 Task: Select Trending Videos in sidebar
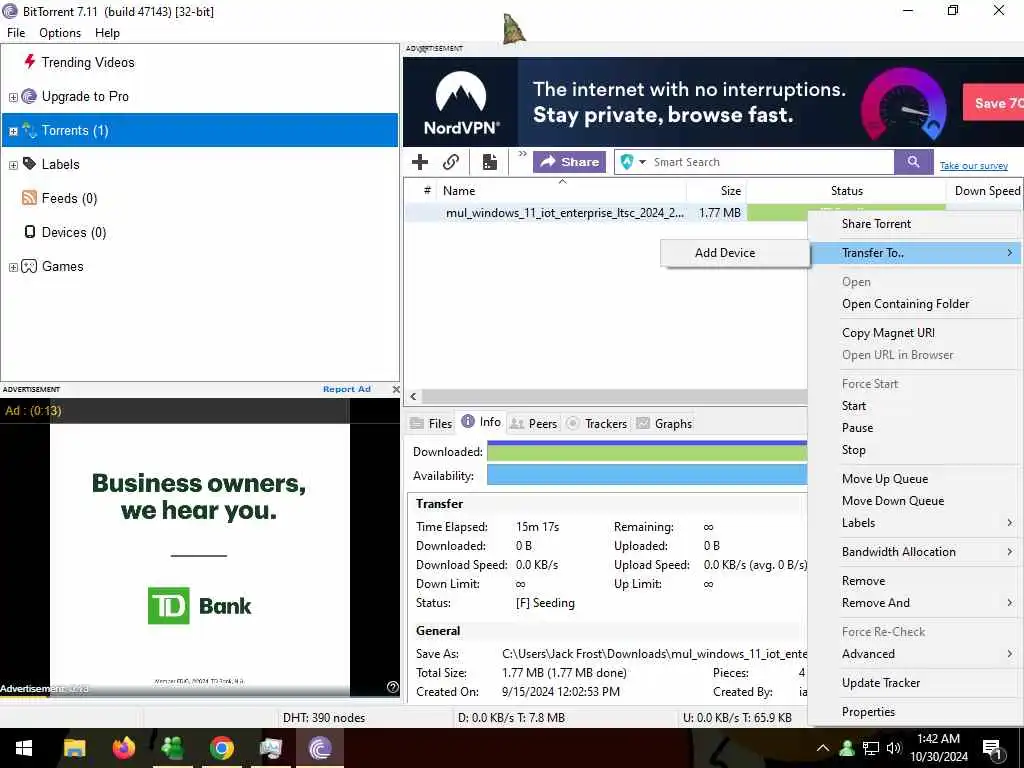(x=88, y=63)
